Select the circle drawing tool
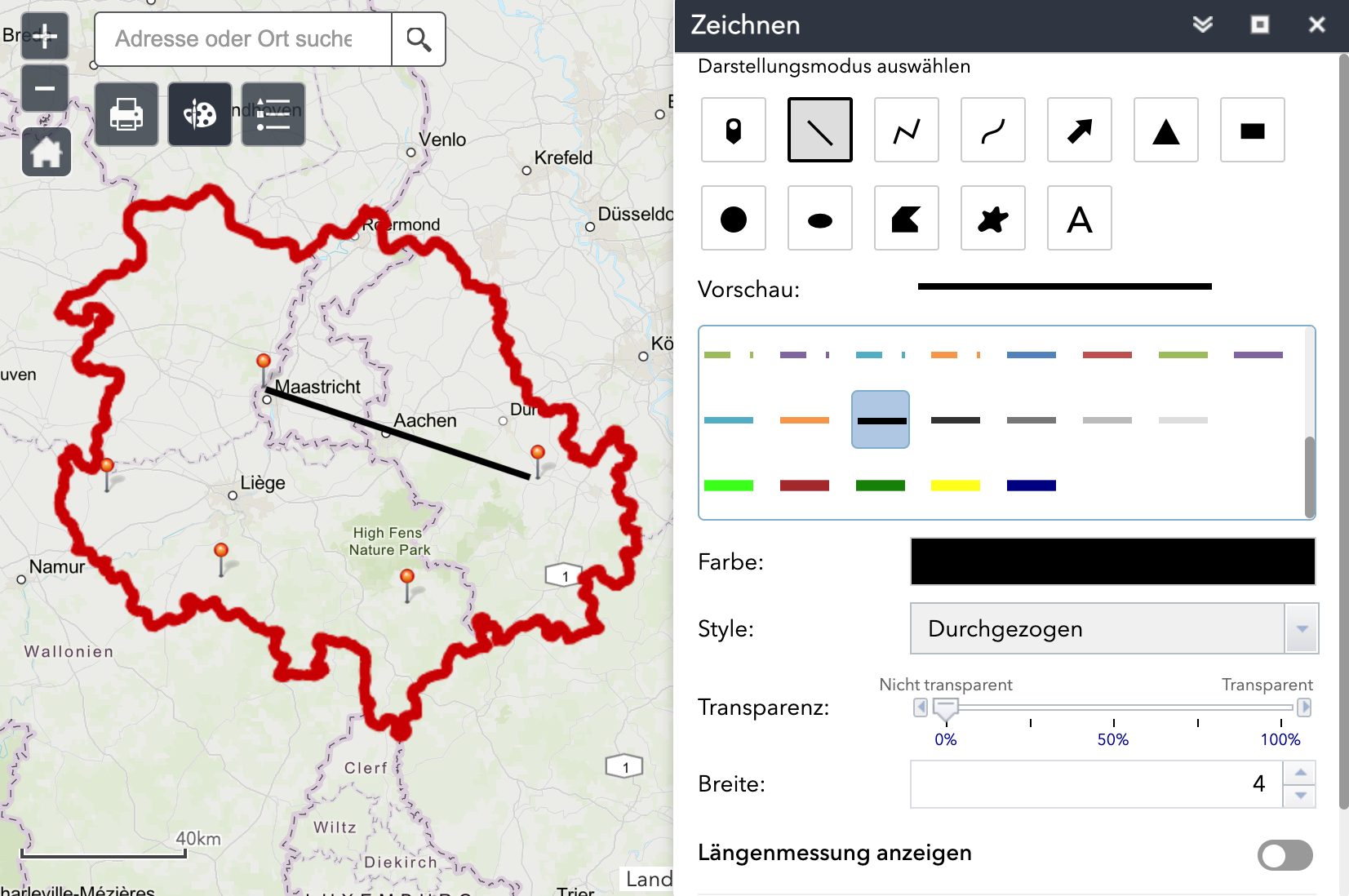1349x896 pixels. 733,218
